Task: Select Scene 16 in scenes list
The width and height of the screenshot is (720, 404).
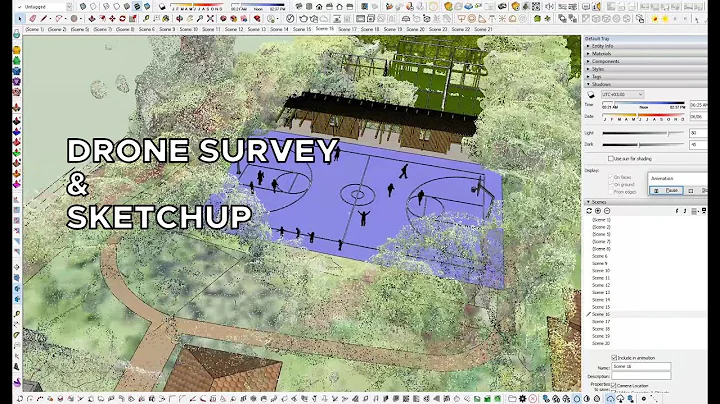Action: 601,314
